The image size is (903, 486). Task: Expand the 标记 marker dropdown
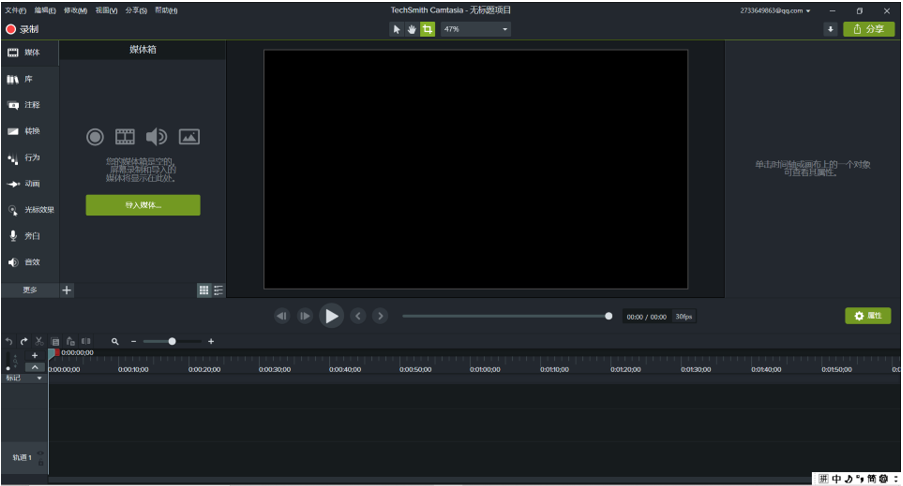tap(40, 378)
